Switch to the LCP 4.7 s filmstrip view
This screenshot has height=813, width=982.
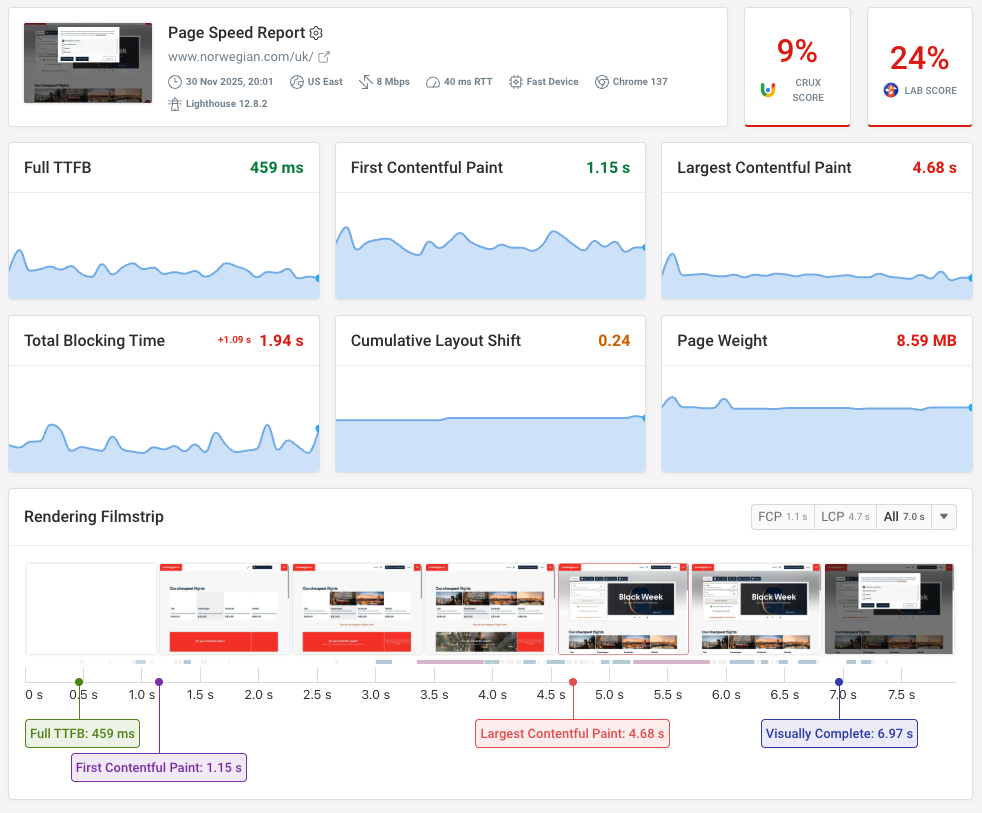point(845,516)
